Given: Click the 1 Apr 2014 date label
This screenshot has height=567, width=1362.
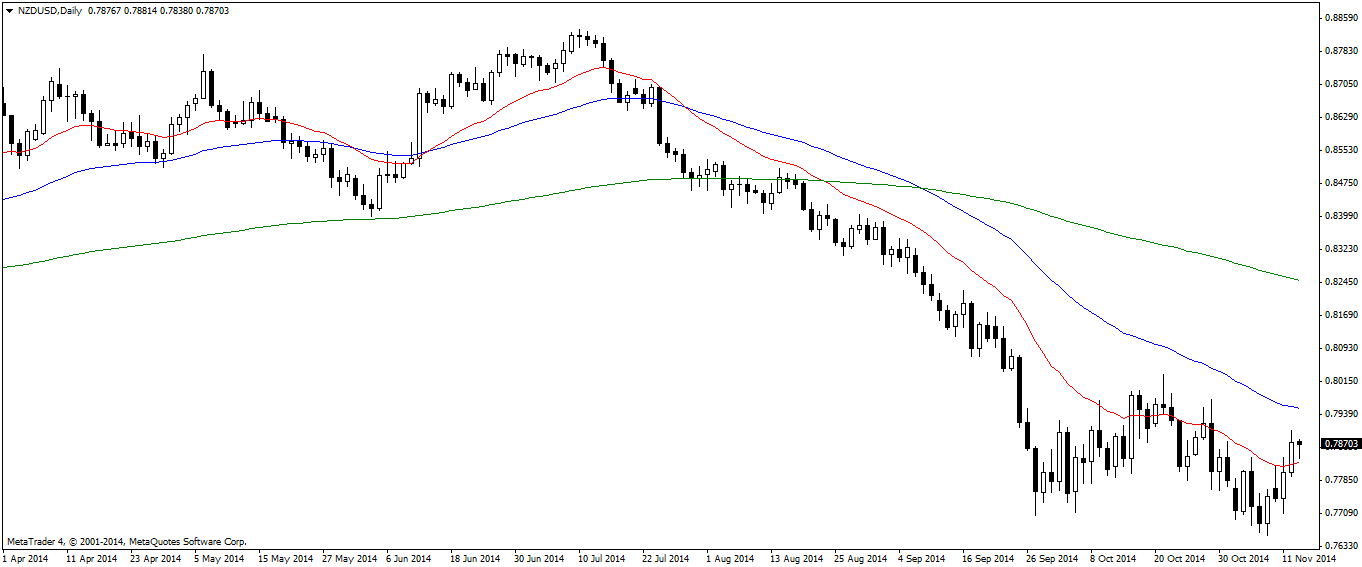Looking at the screenshot, I should 27,558.
